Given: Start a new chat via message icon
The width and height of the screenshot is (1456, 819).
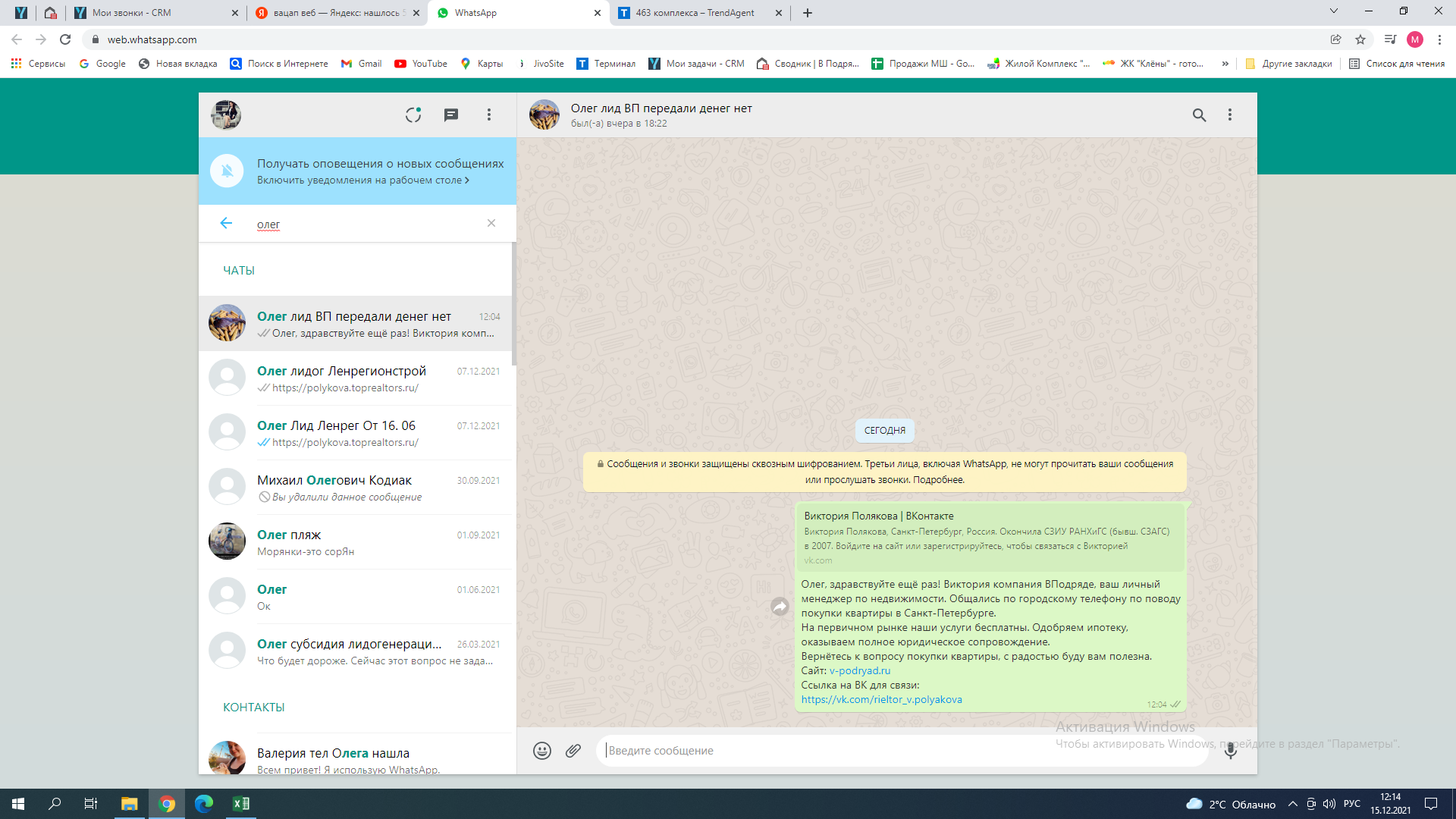Looking at the screenshot, I should pyautogui.click(x=451, y=115).
